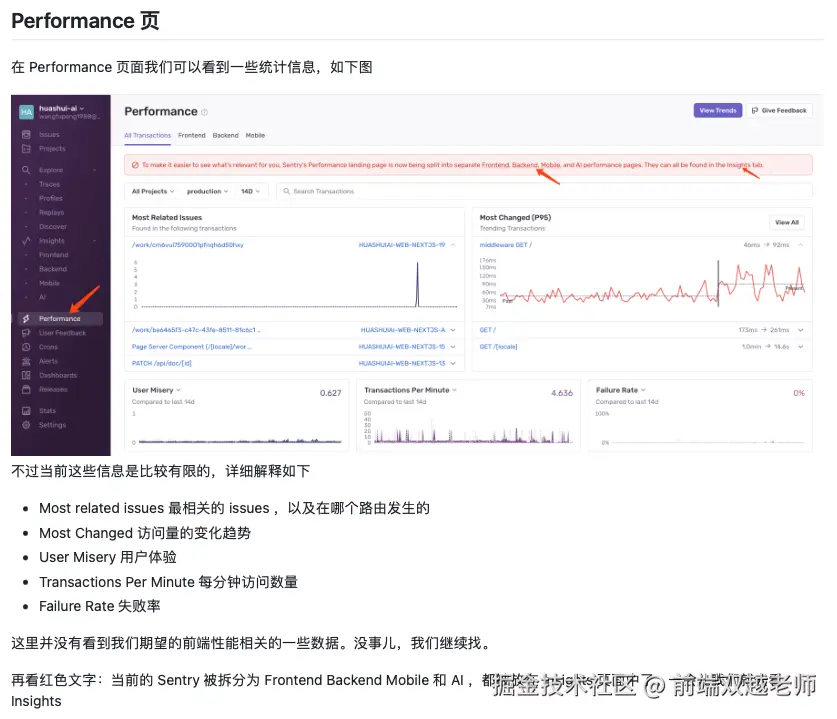
Task: Click the Most Changed P95 line chart
Action: click(x=642, y=283)
